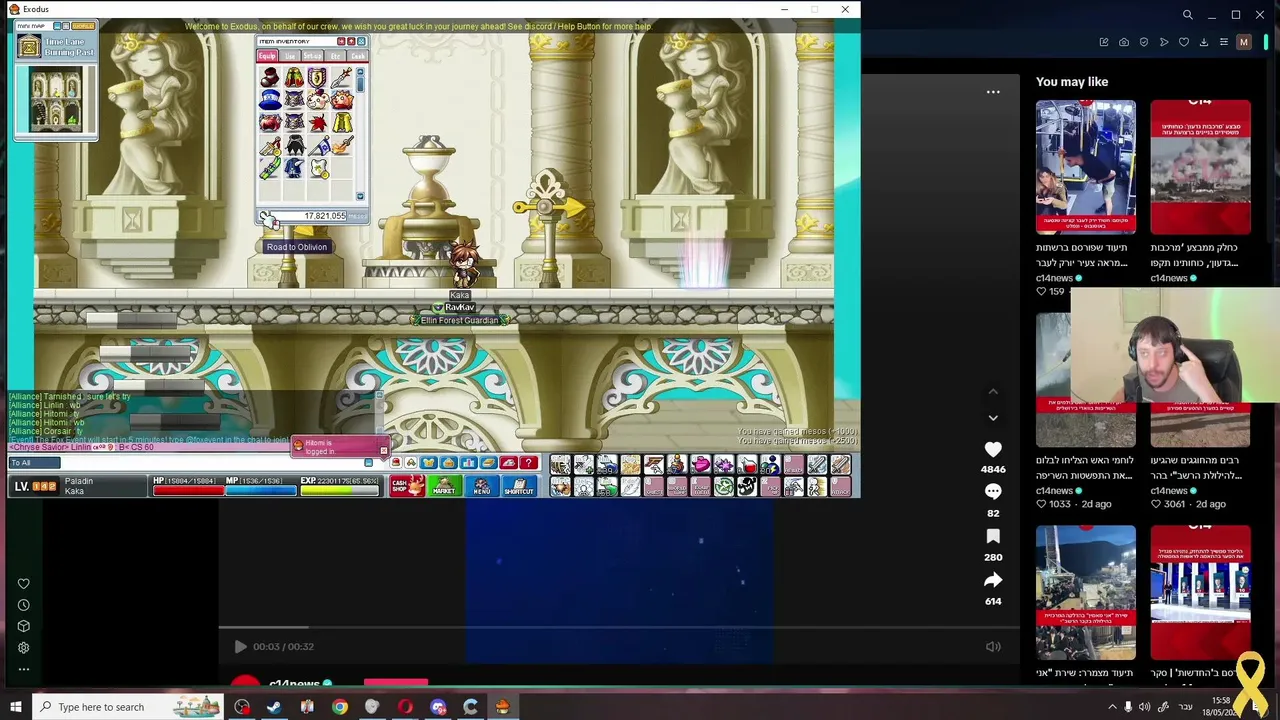Image resolution: width=1280 pixels, height=720 pixels.
Task: Open the three-dot menu in the left sidebar
Action: 23,669
